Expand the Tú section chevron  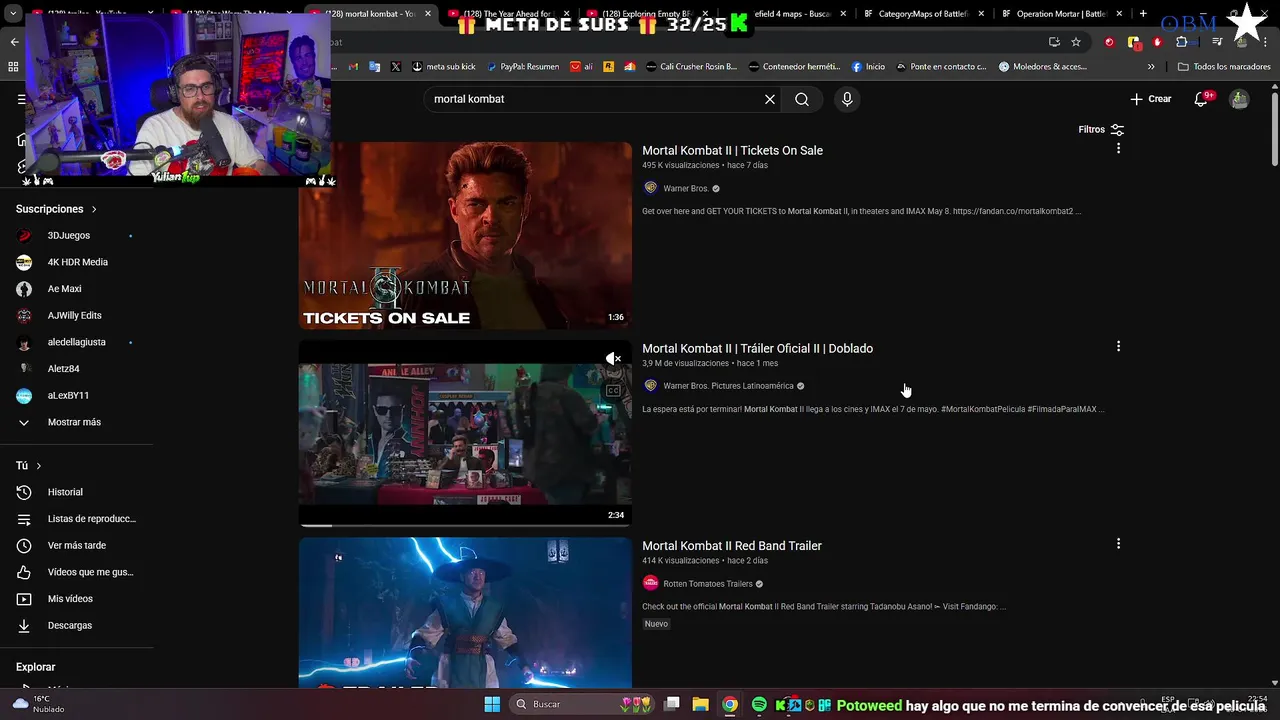[x=38, y=466]
